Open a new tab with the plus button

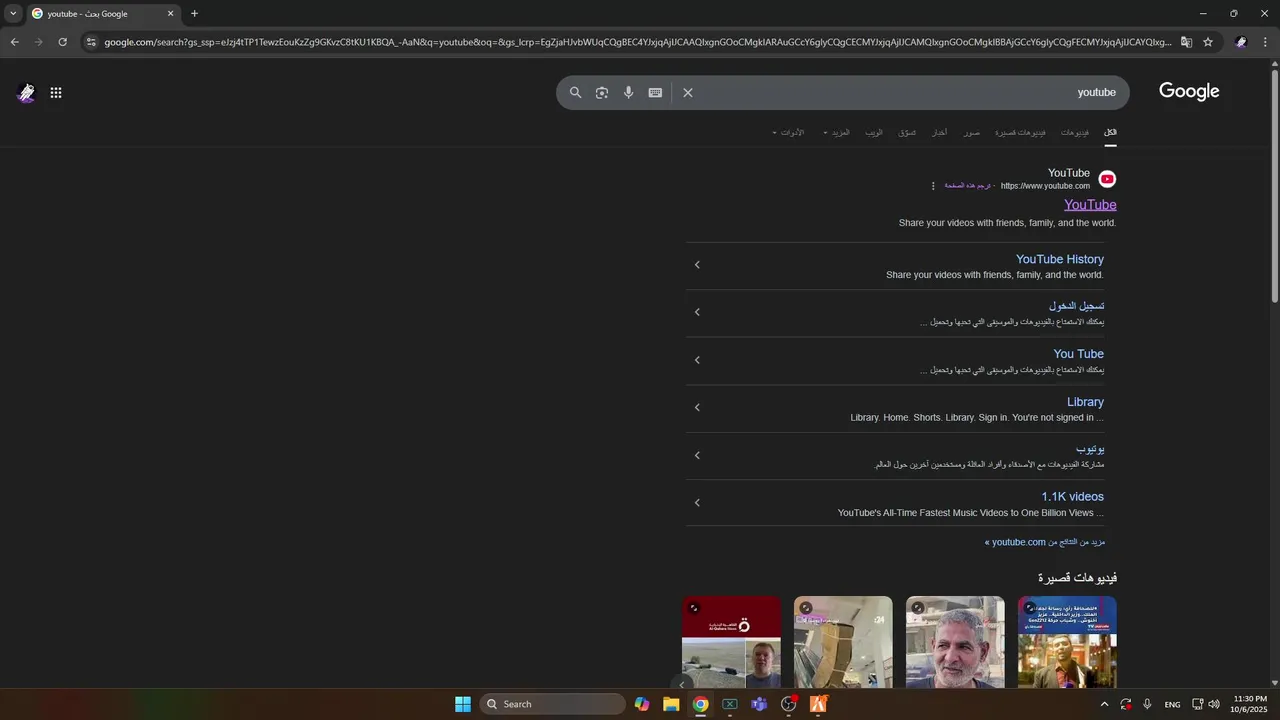point(194,14)
